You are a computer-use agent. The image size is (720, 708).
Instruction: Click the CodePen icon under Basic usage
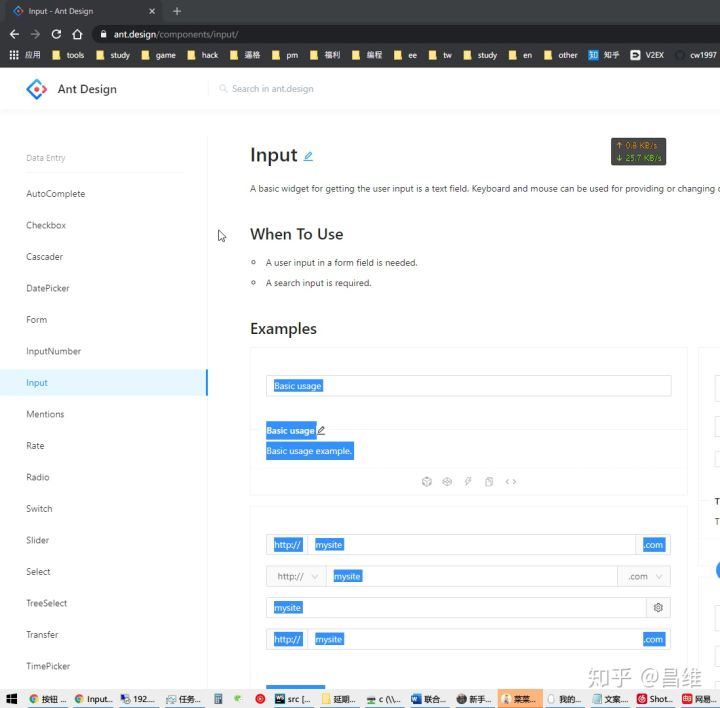click(447, 482)
